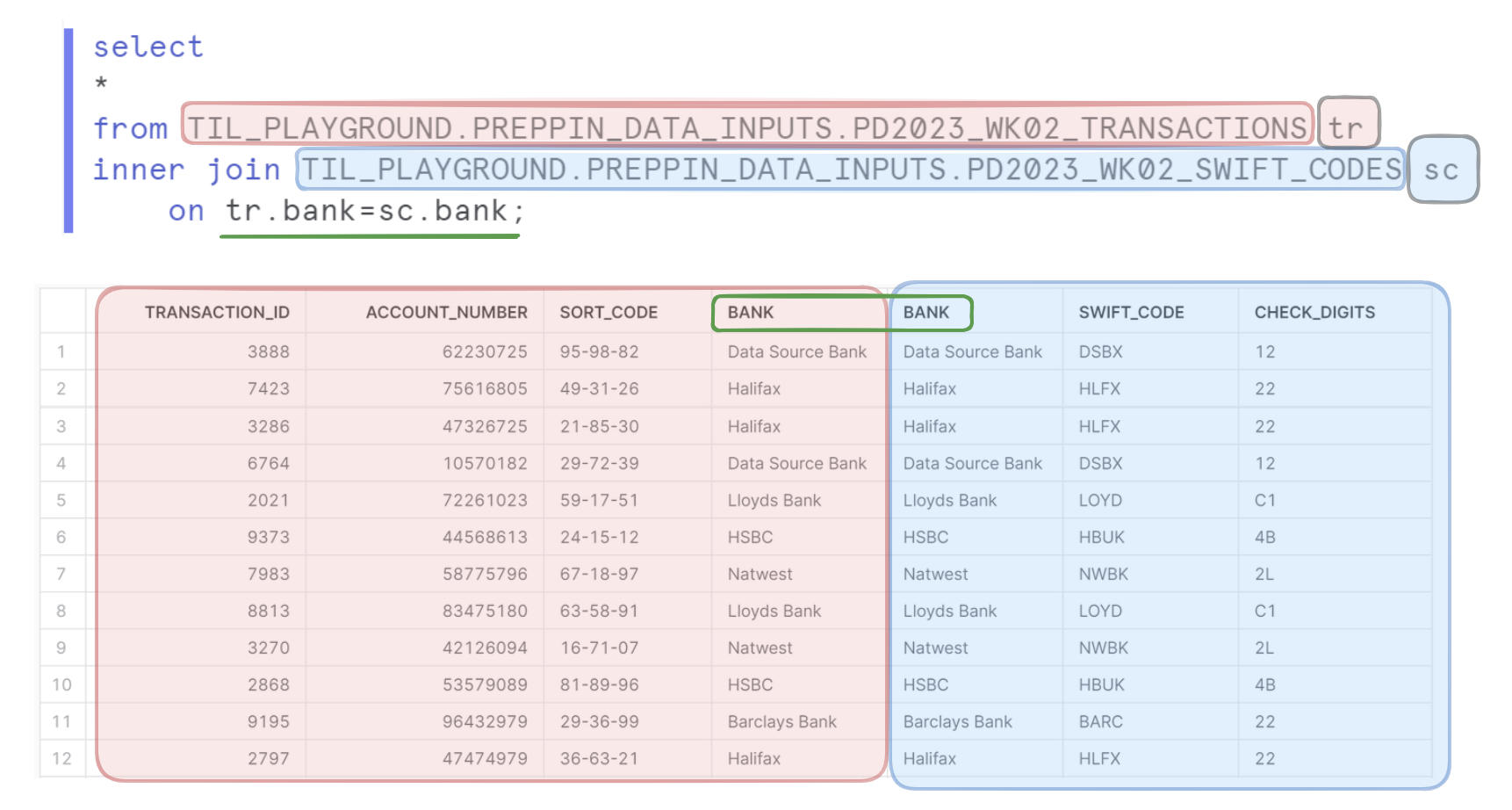Click the 'select' keyword in the query
Image resolution: width=1512 pixels, height=810 pixels.
click(x=148, y=47)
